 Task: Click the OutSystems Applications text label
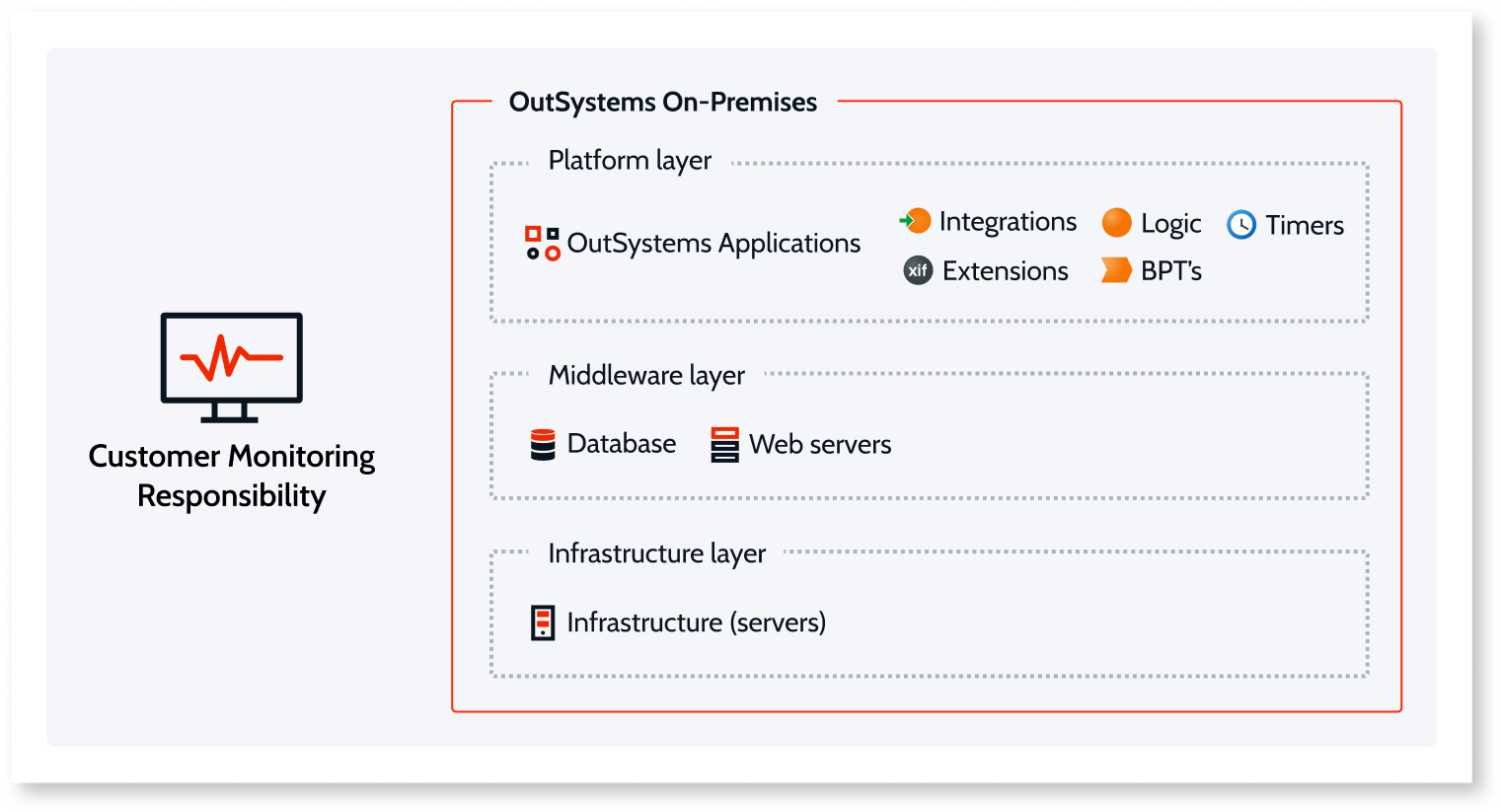coord(714,243)
